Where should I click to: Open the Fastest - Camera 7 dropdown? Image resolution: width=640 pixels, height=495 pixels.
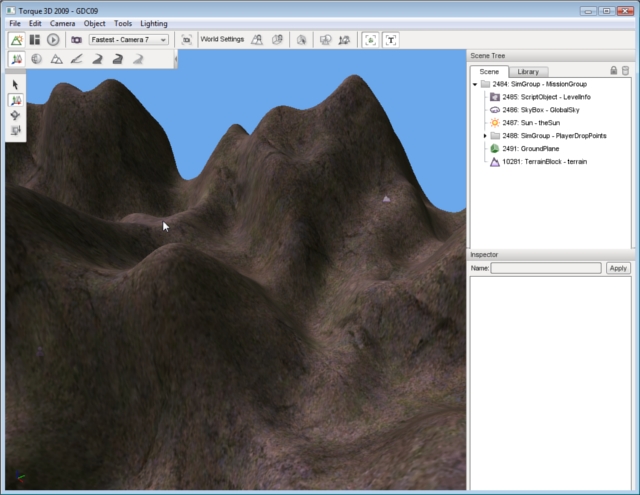click(130, 39)
